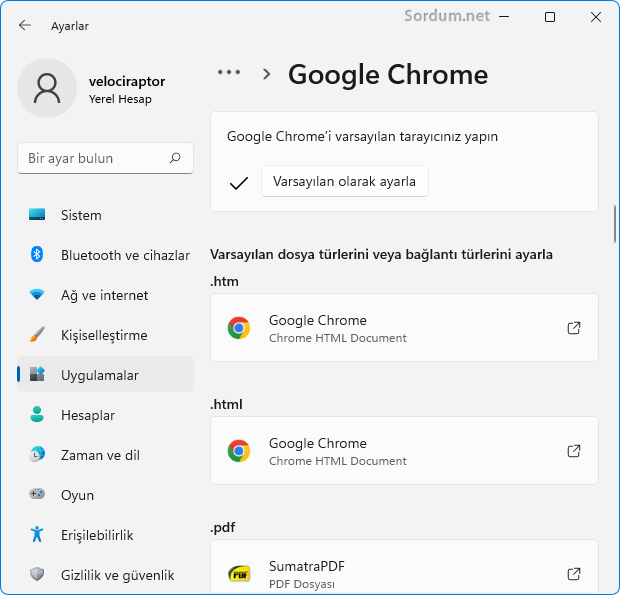Click the vertical scrollbar thumb
This screenshot has width=620, height=595.
pyautogui.click(x=615, y=224)
